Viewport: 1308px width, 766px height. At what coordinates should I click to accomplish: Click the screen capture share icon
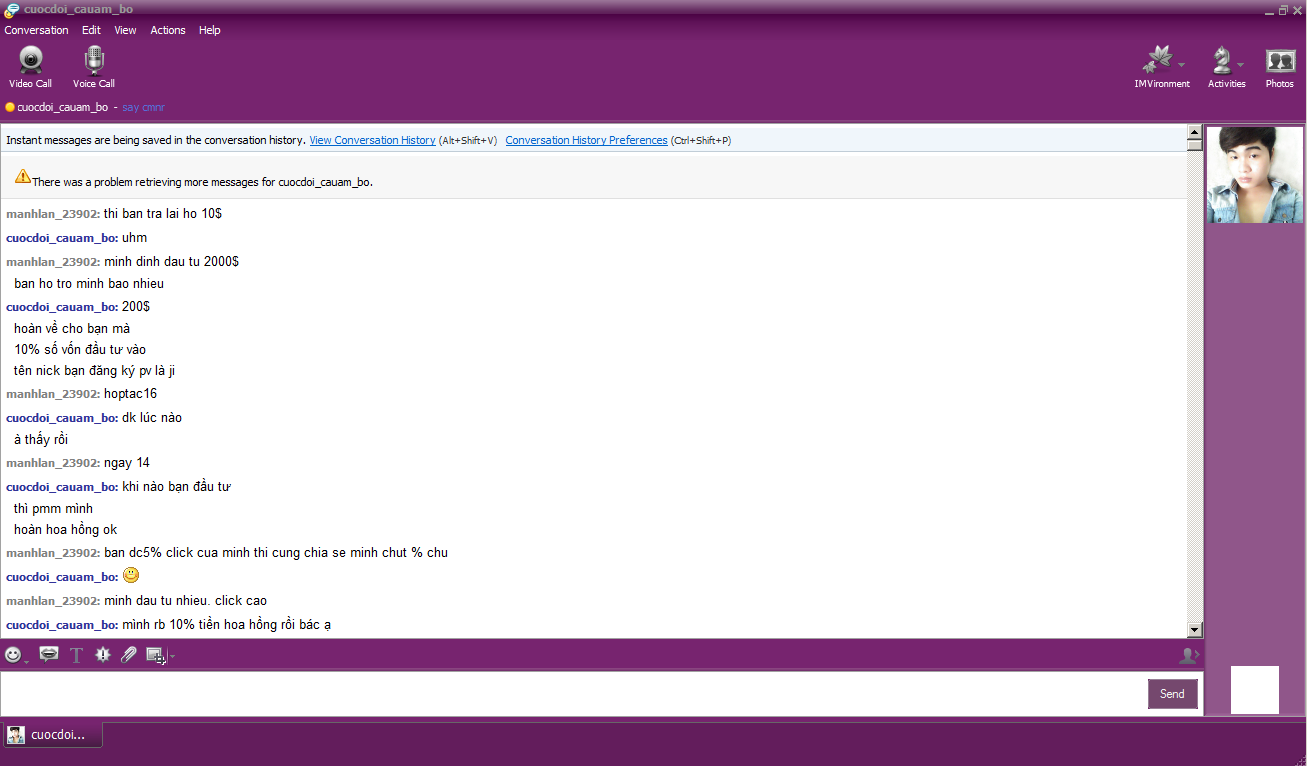155,655
